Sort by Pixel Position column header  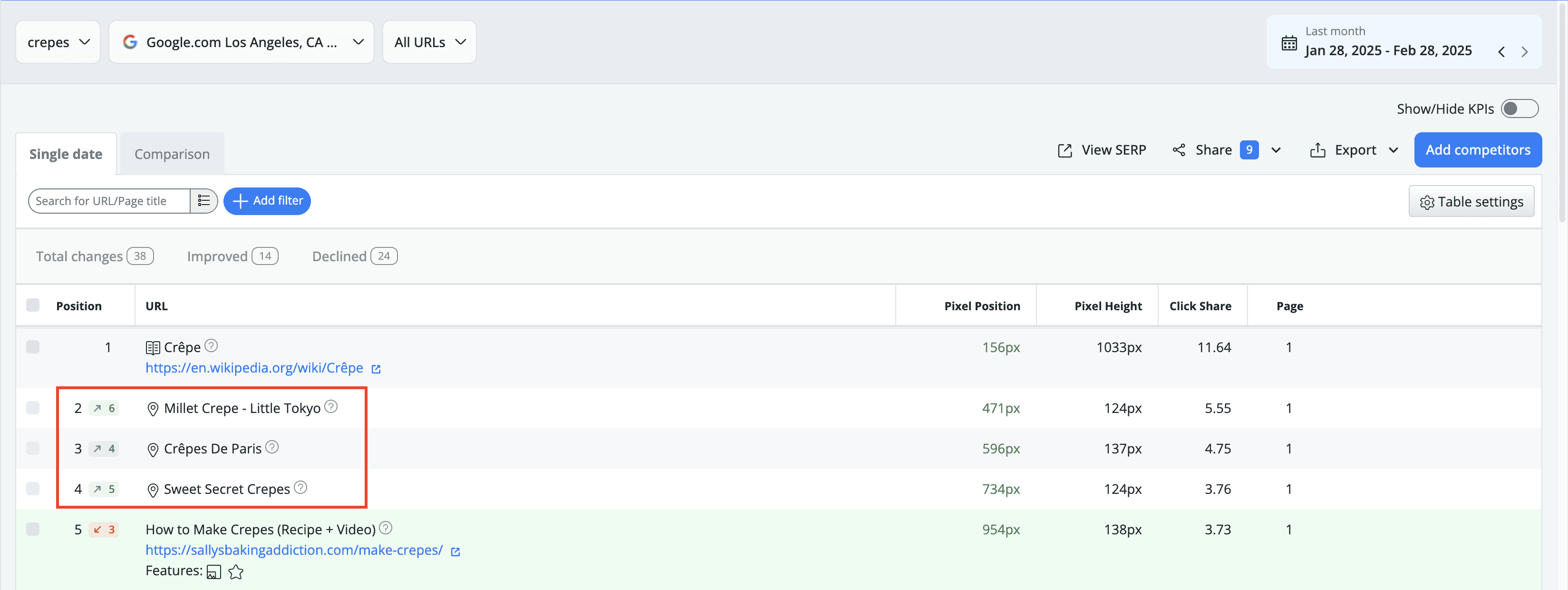(x=982, y=305)
